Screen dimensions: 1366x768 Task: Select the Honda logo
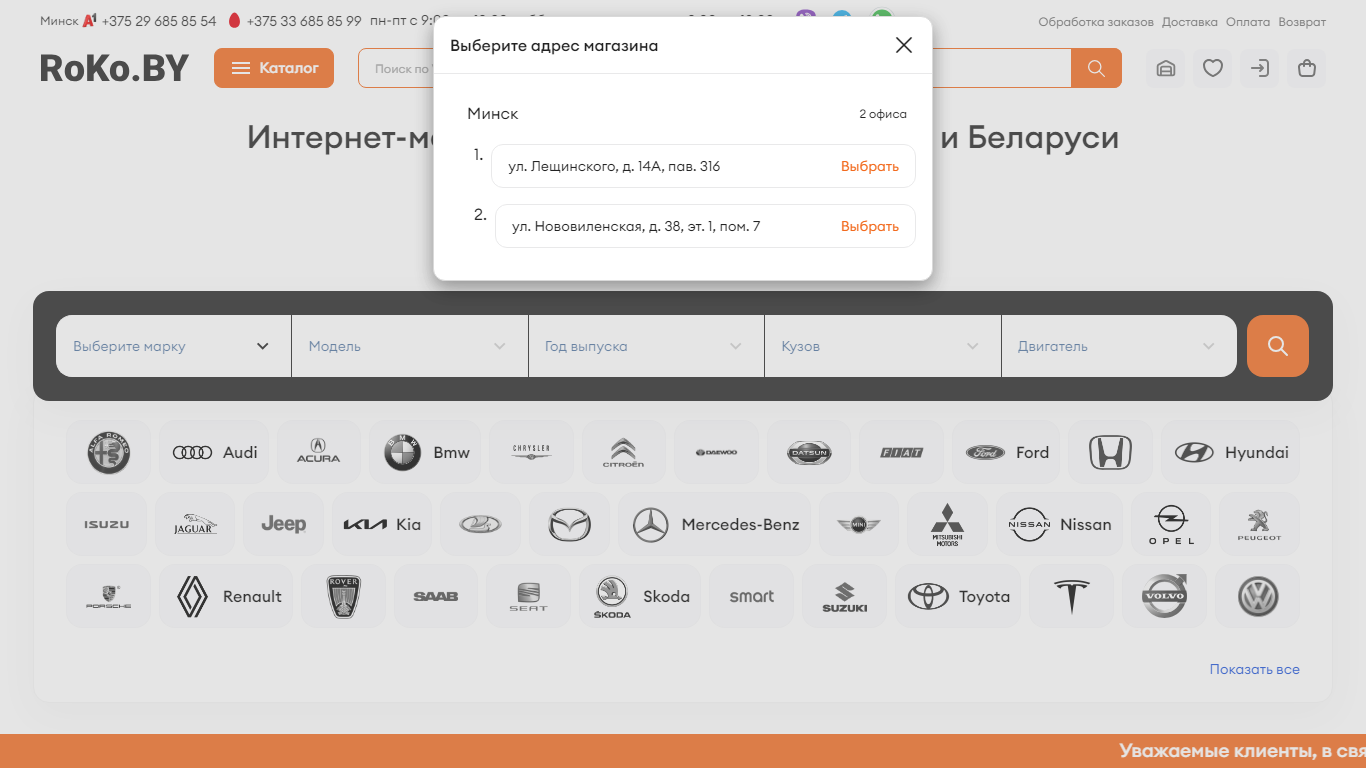tap(1110, 452)
